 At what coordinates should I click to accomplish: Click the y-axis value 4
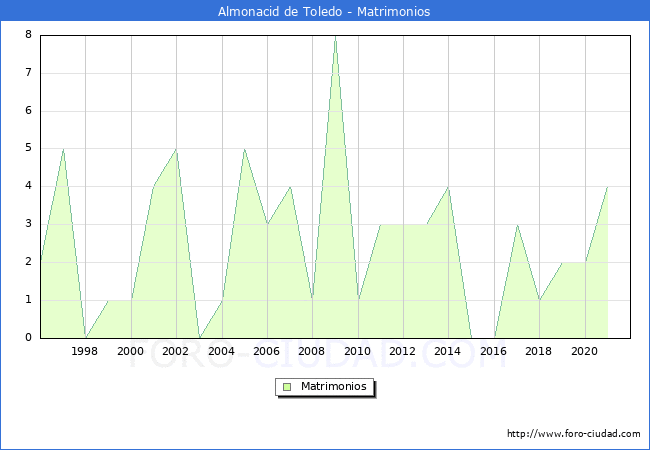click(x=28, y=186)
